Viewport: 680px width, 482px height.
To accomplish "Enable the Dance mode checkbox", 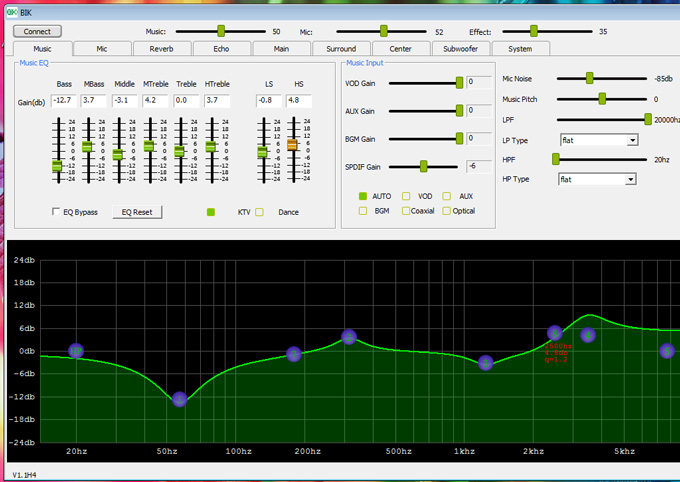I will pyautogui.click(x=259, y=212).
